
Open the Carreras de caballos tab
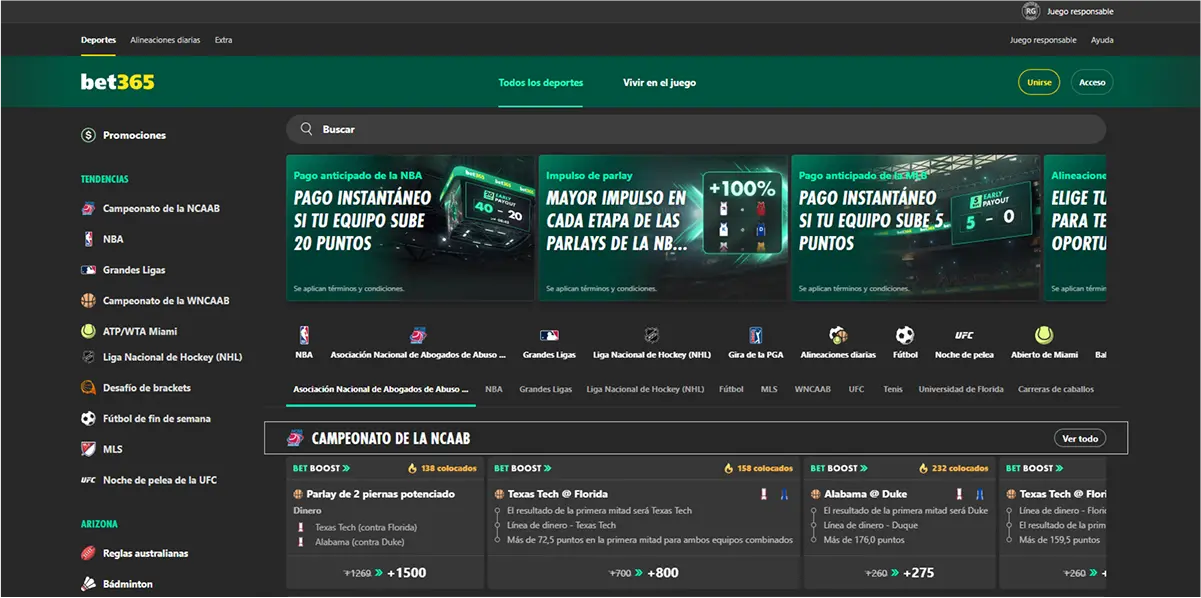pos(1056,389)
